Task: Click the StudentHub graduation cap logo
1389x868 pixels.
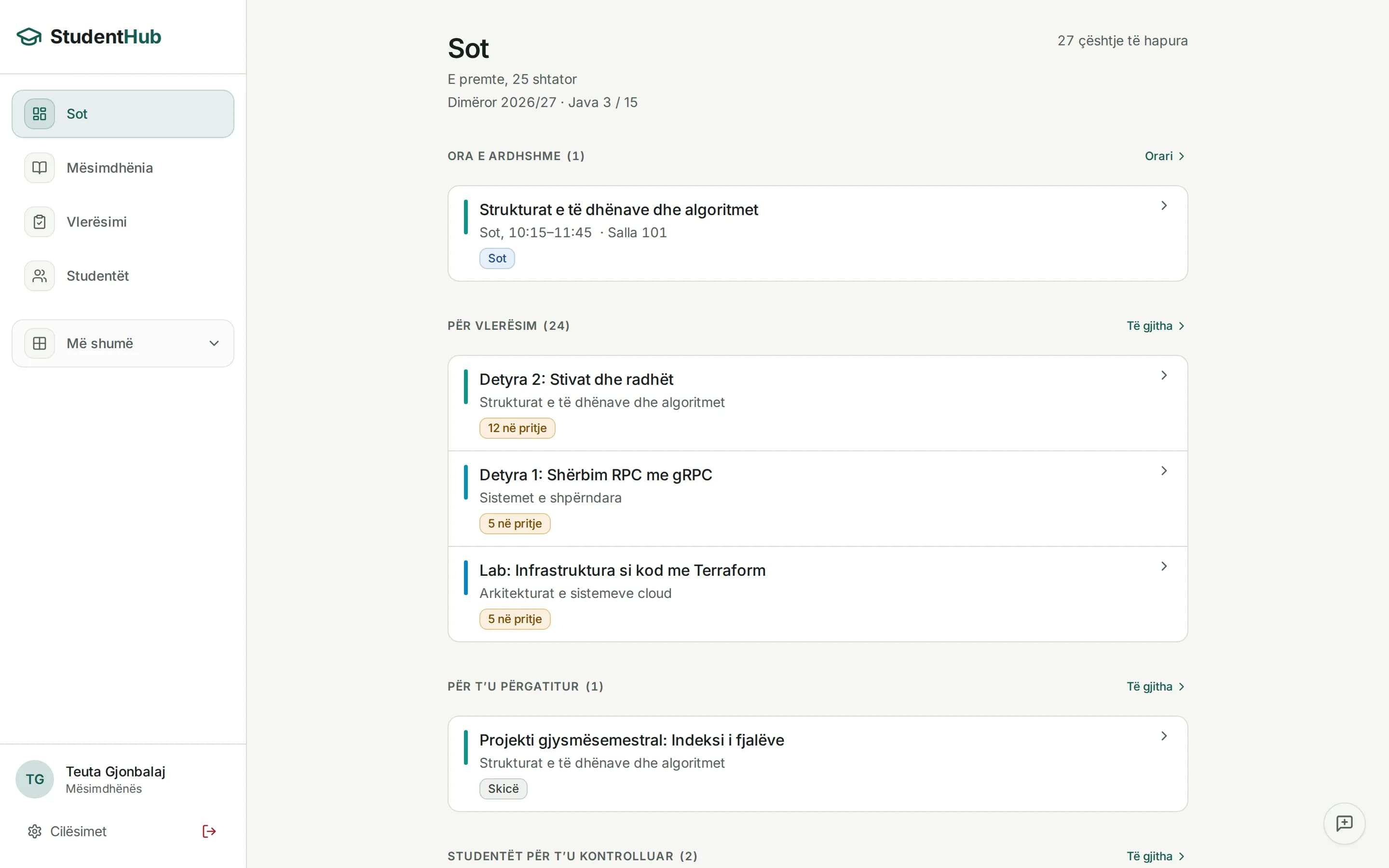Action: click(29, 37)
